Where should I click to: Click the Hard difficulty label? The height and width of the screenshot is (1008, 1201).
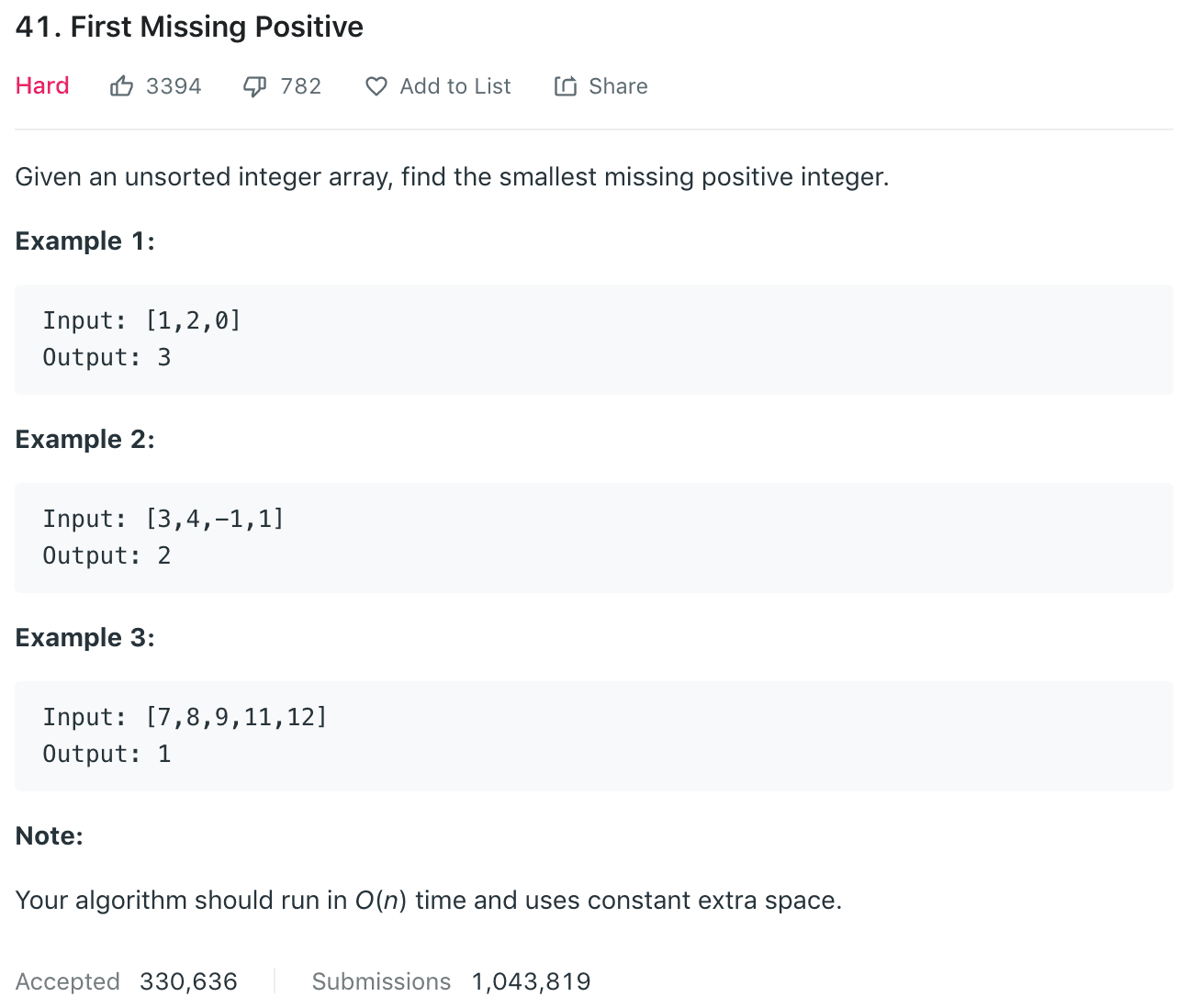[42, 86]
